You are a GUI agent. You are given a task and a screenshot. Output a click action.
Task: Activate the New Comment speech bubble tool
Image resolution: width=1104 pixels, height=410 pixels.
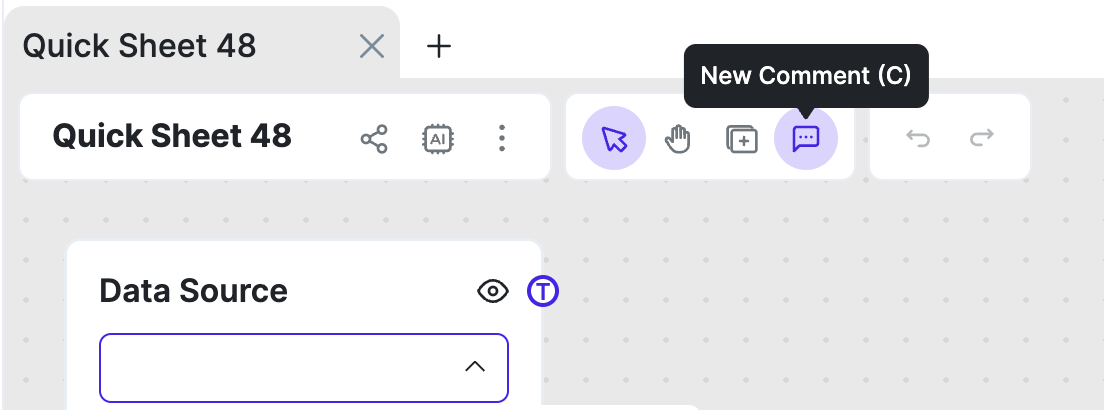tap(806, 138)
